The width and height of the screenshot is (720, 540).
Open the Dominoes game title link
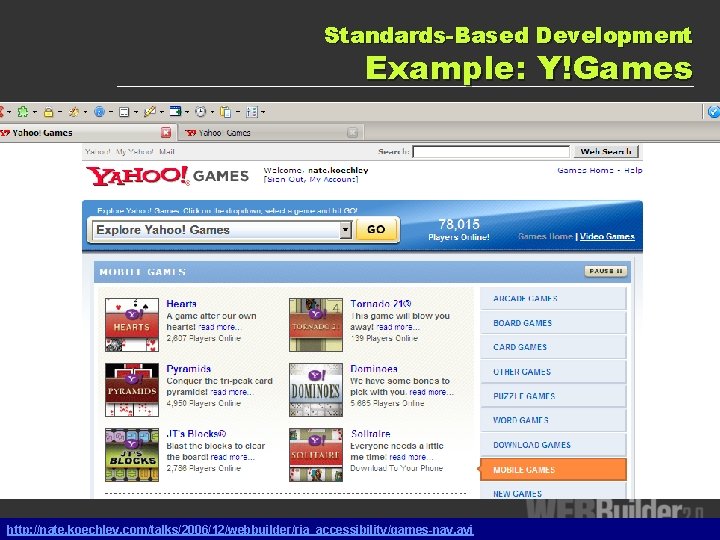click(374, 369)
